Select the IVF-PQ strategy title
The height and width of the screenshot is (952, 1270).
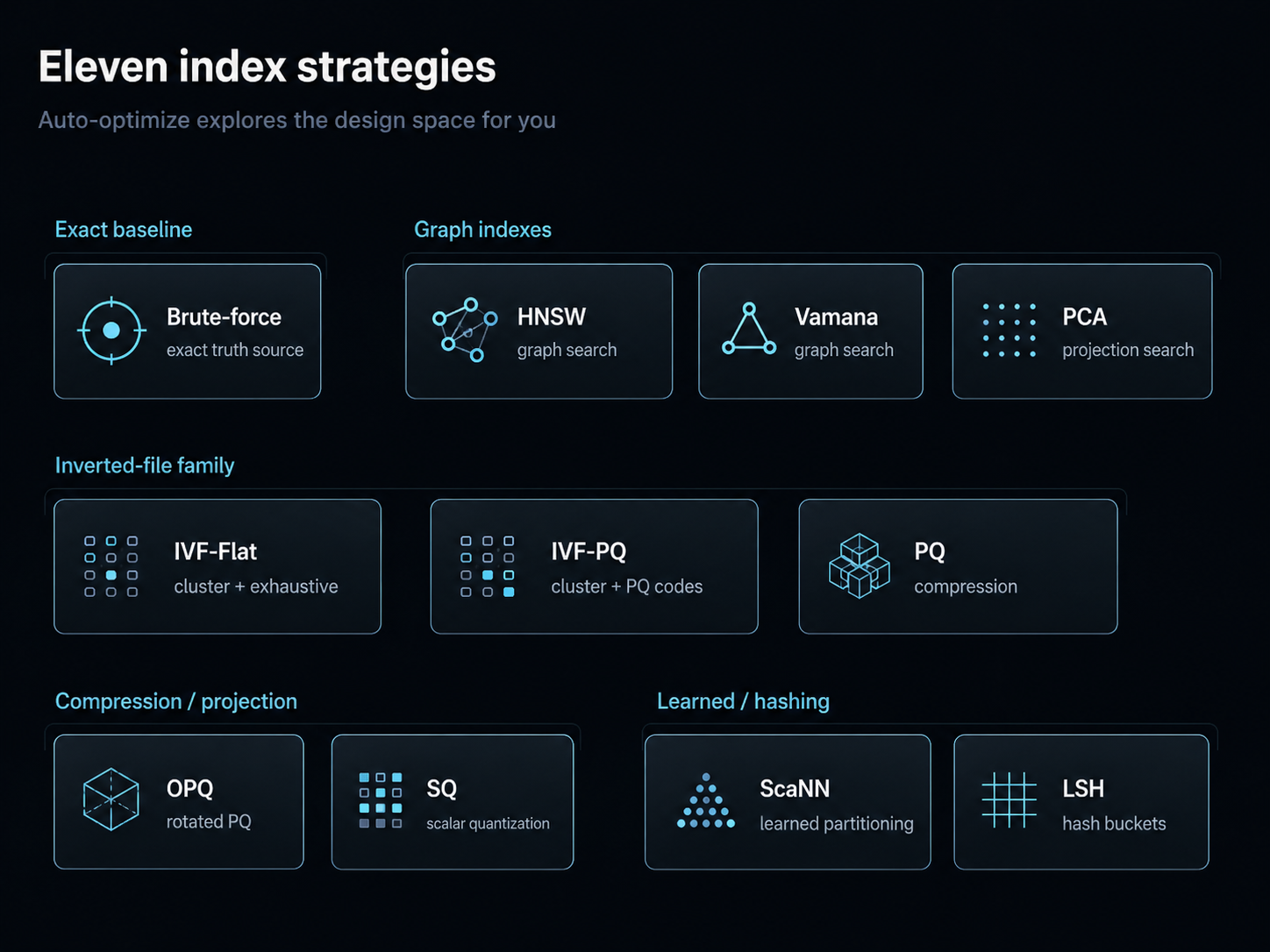tap(589, 551)
